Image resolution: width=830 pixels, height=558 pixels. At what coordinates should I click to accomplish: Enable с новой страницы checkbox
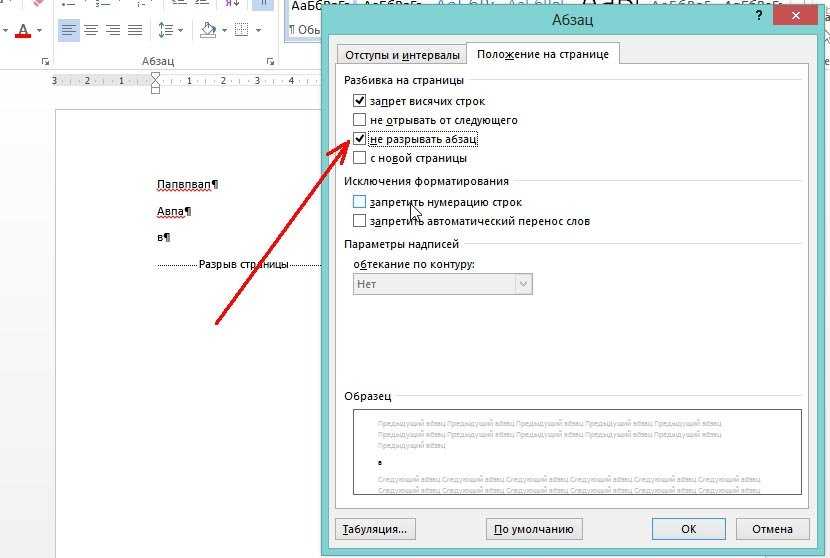click(359, 158)
